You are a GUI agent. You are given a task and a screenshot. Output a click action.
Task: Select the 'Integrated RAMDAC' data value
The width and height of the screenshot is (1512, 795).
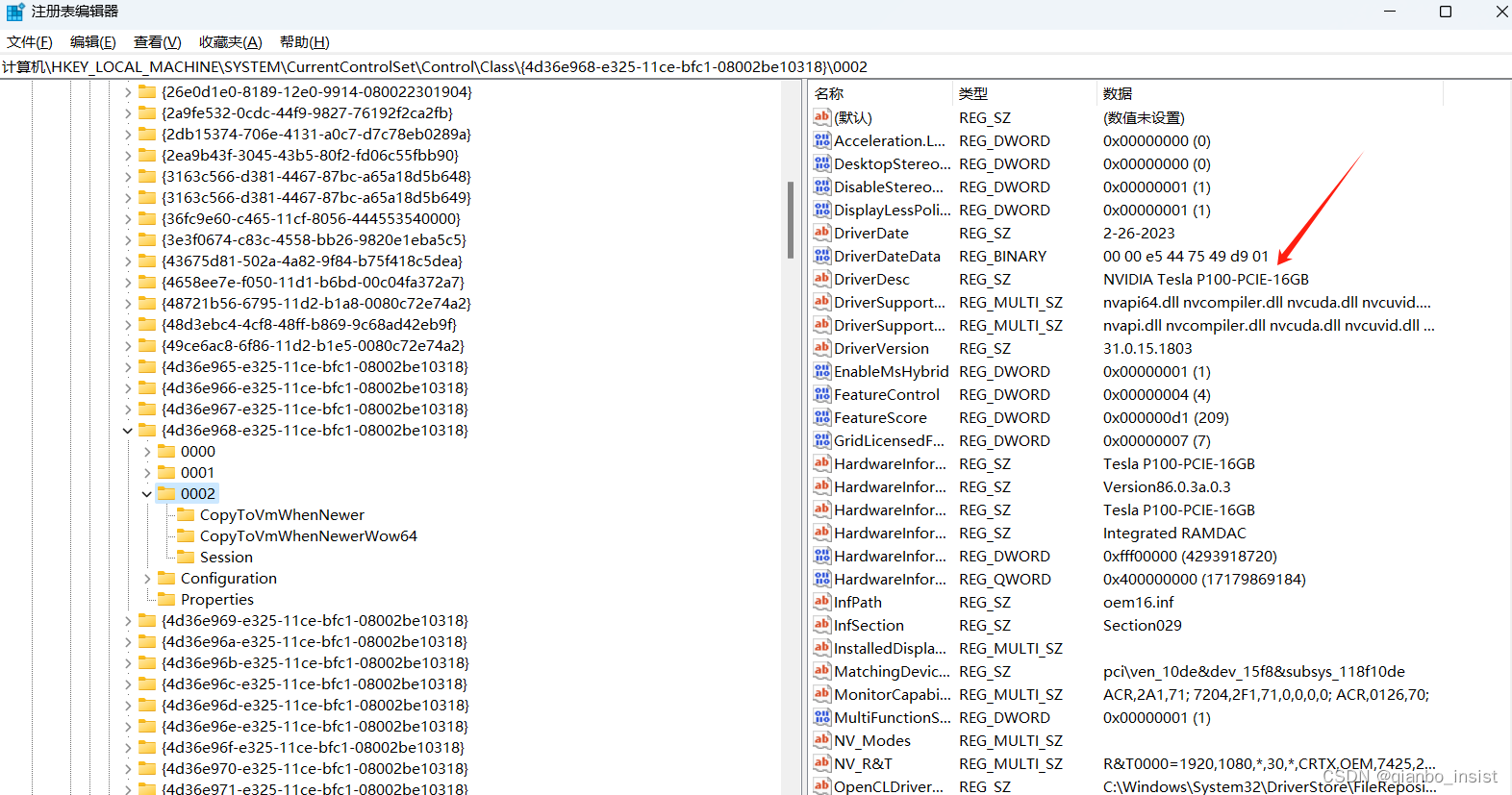pos(1174,534)
